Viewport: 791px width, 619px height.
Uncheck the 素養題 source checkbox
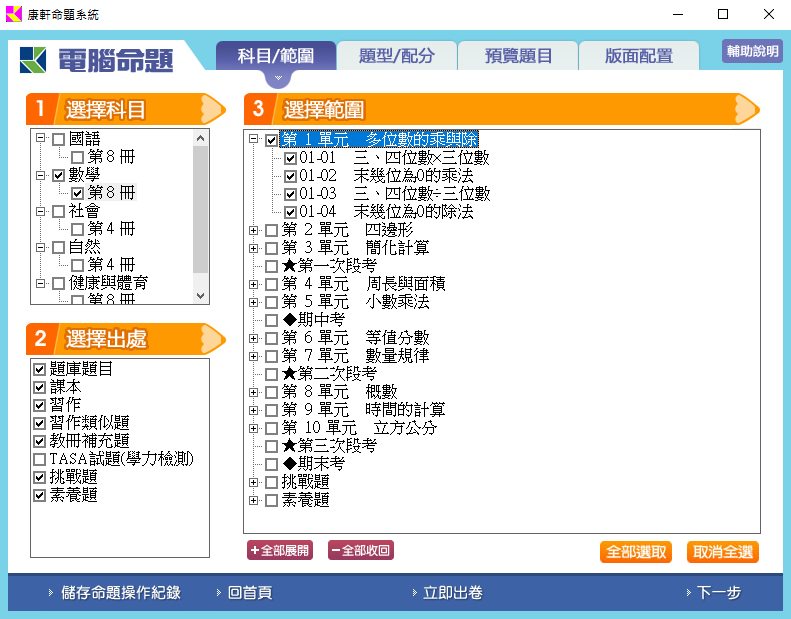coord(39,495)
